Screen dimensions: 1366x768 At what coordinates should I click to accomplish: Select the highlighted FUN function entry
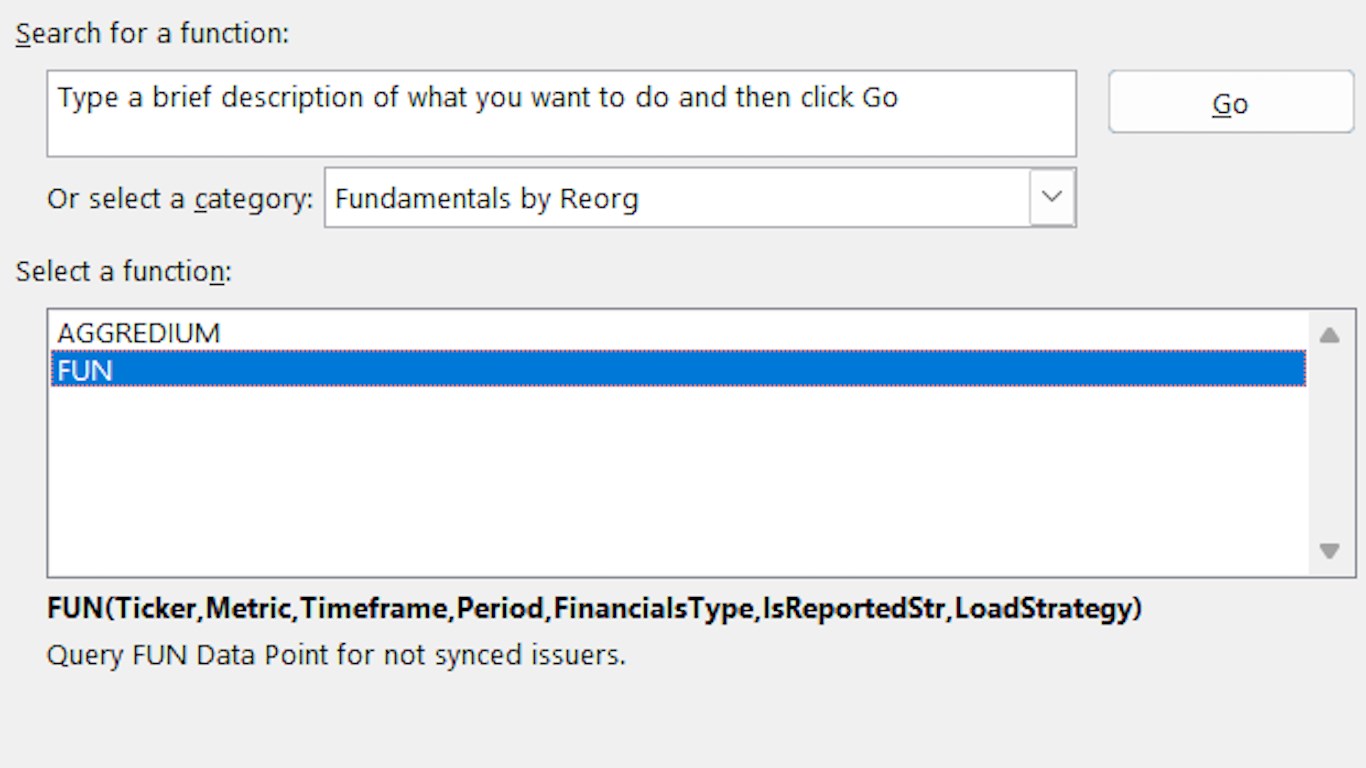click(85, 370)
